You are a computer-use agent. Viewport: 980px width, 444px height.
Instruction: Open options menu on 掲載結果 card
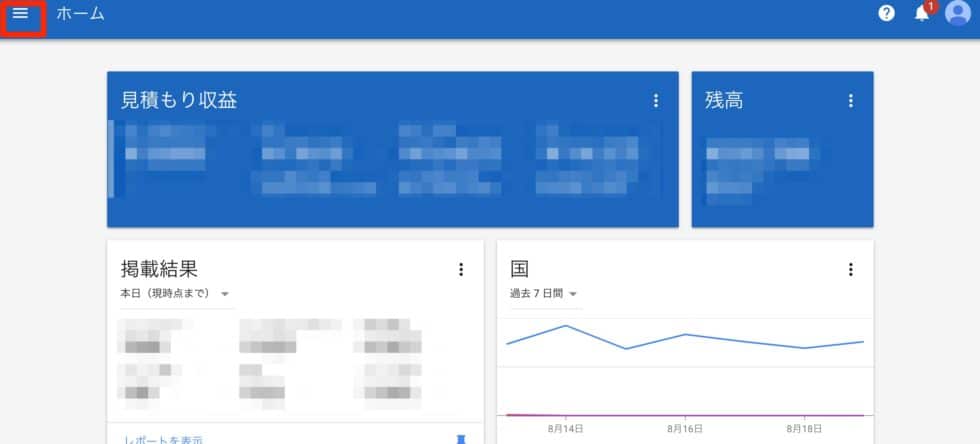click(461, 270)
